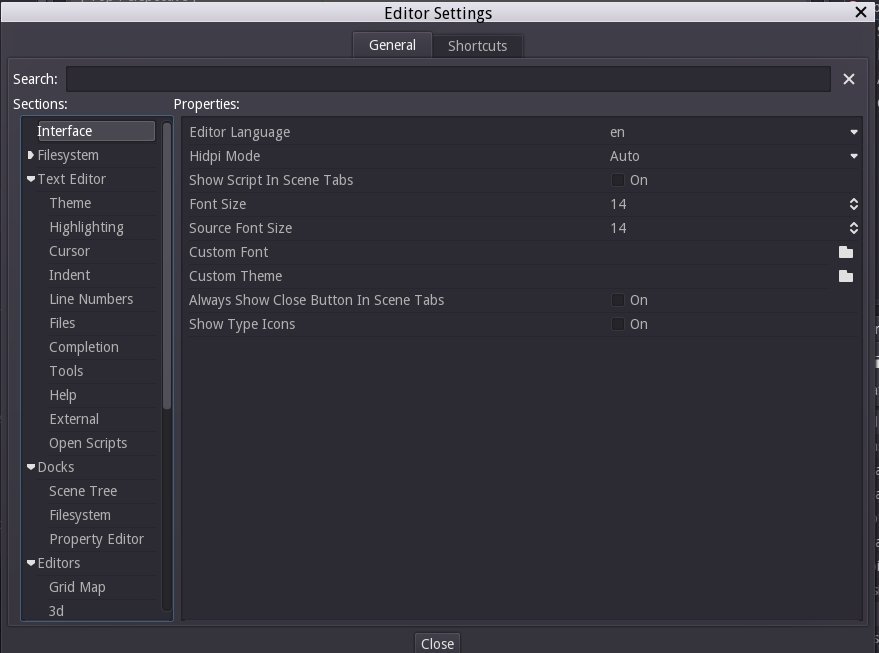The width and height of the screenshot is (879, 653).
Task: Clear search with the X icon
Action: coord(848,79)
